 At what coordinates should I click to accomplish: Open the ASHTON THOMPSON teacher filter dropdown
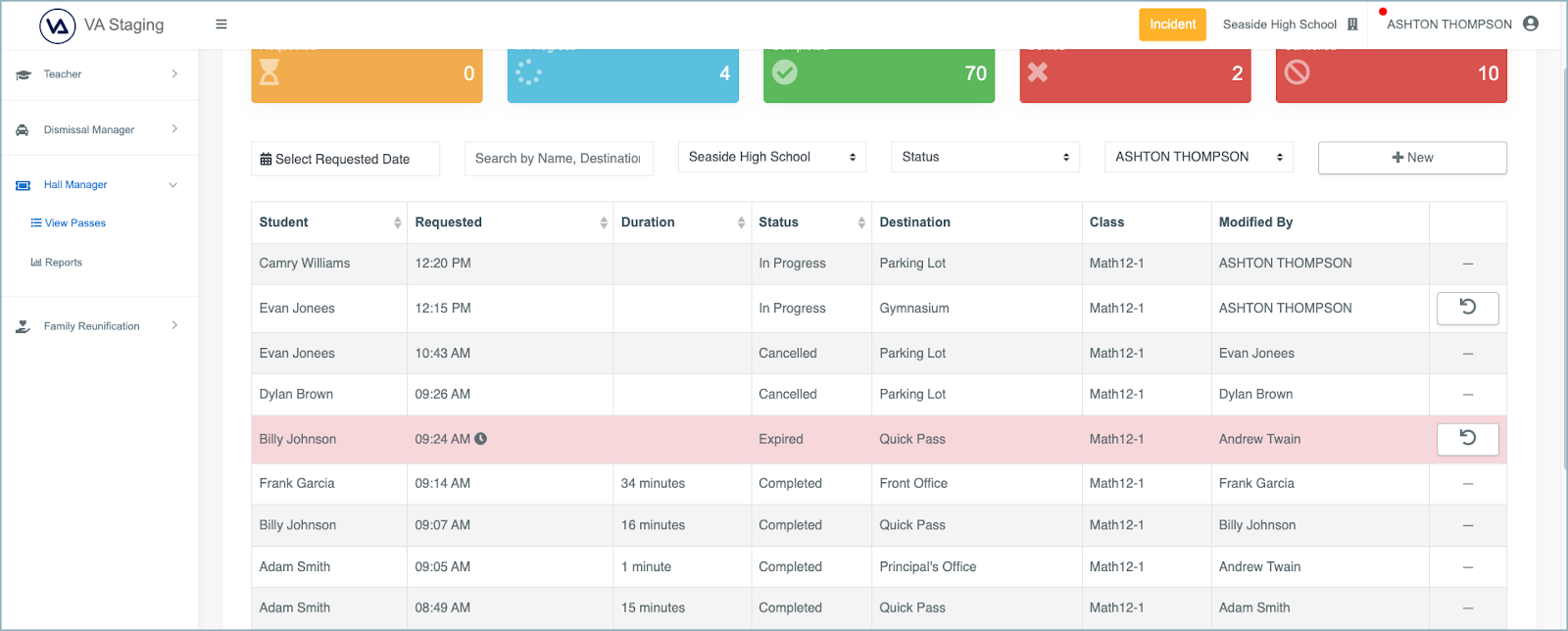[1199, 157]
